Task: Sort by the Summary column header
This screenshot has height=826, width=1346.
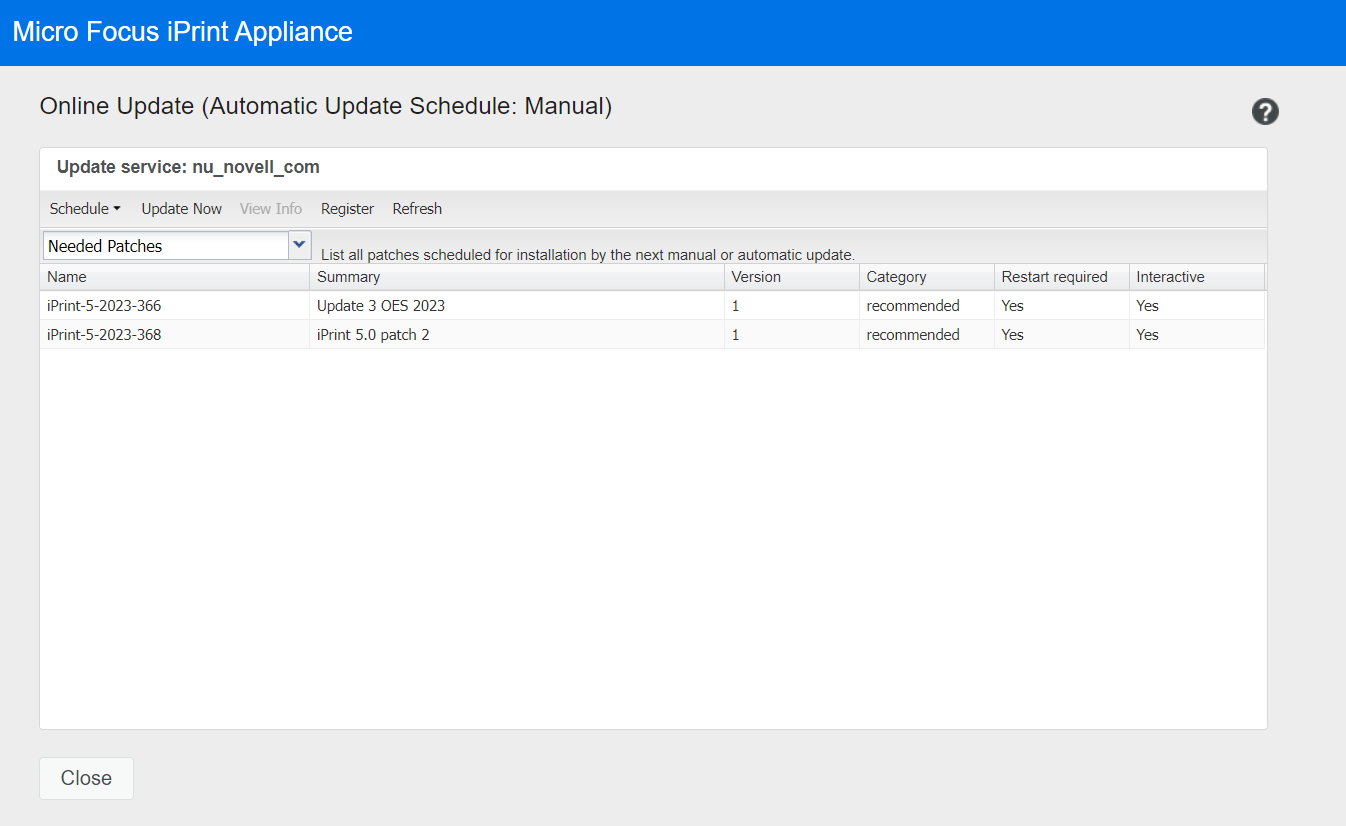Action: (x=348, y=277)
